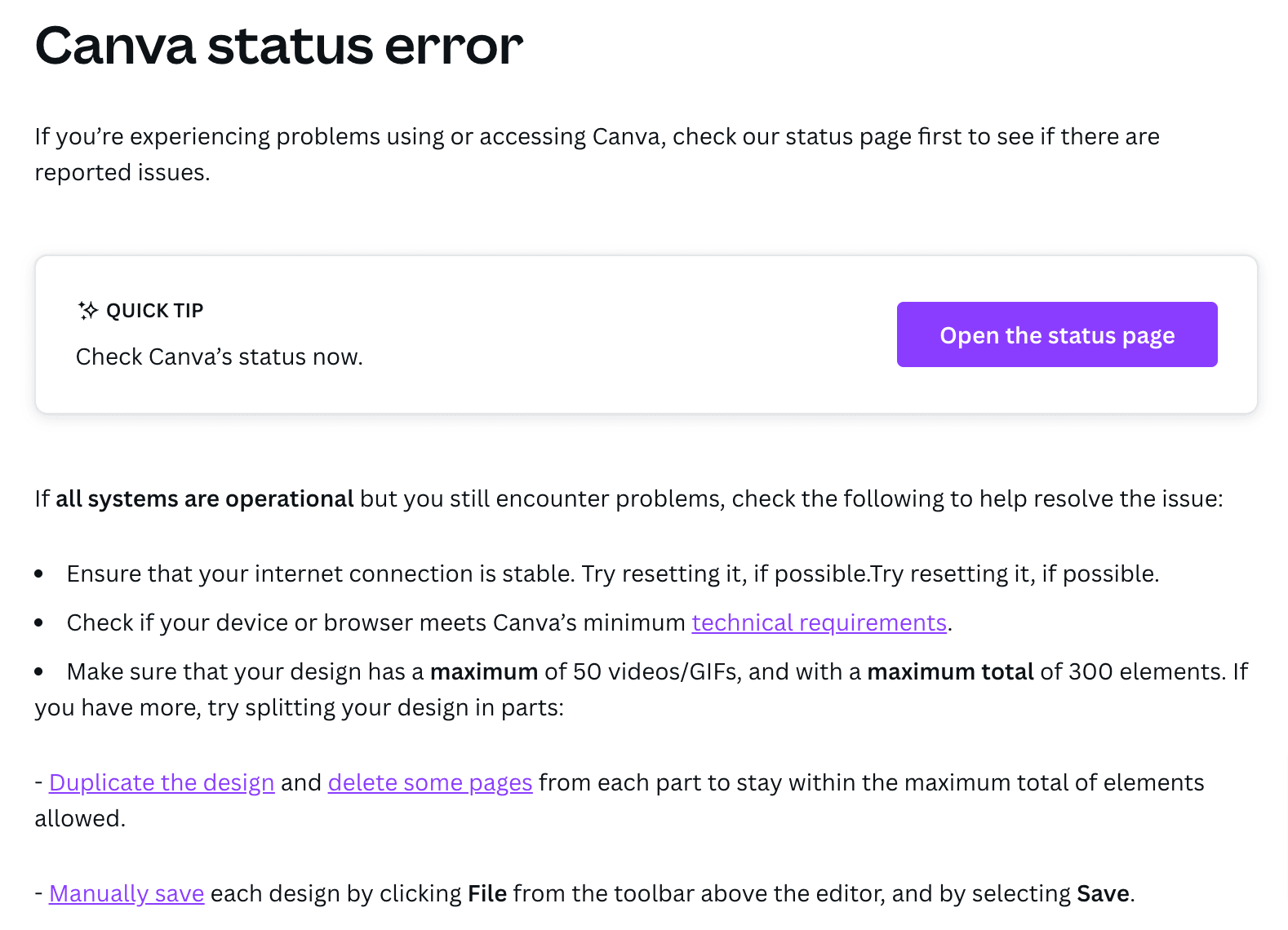Click the bullet dot before internet connection tip
Screen dimensions: 1288x930
(39, 574)
